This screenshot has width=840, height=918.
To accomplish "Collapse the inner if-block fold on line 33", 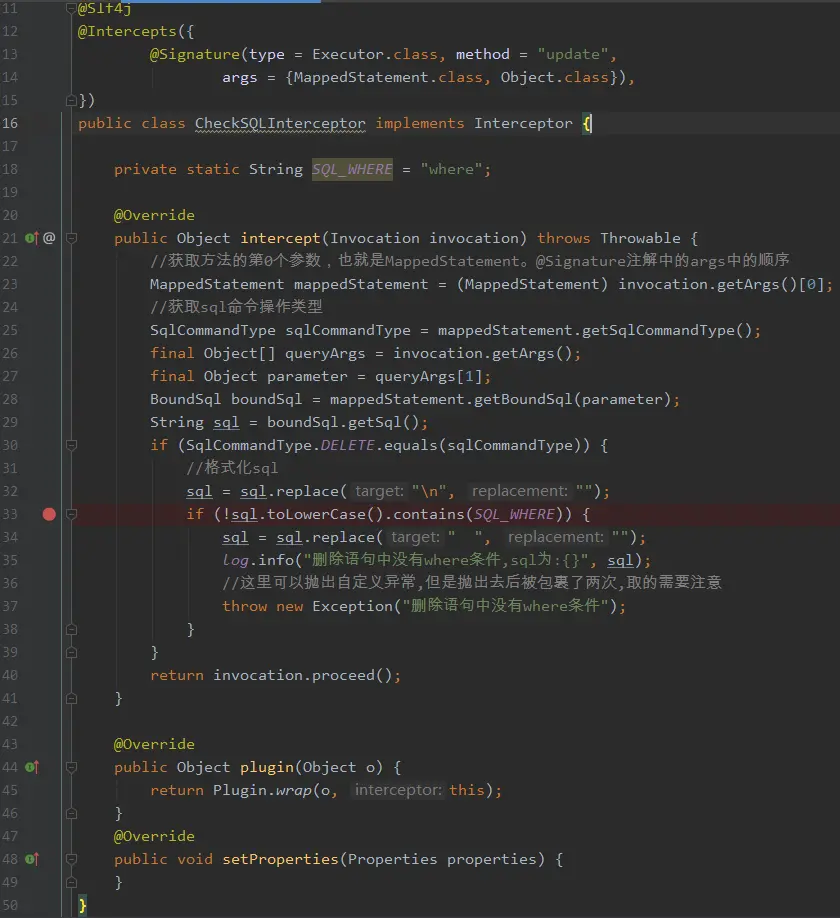I will (71, 514).
